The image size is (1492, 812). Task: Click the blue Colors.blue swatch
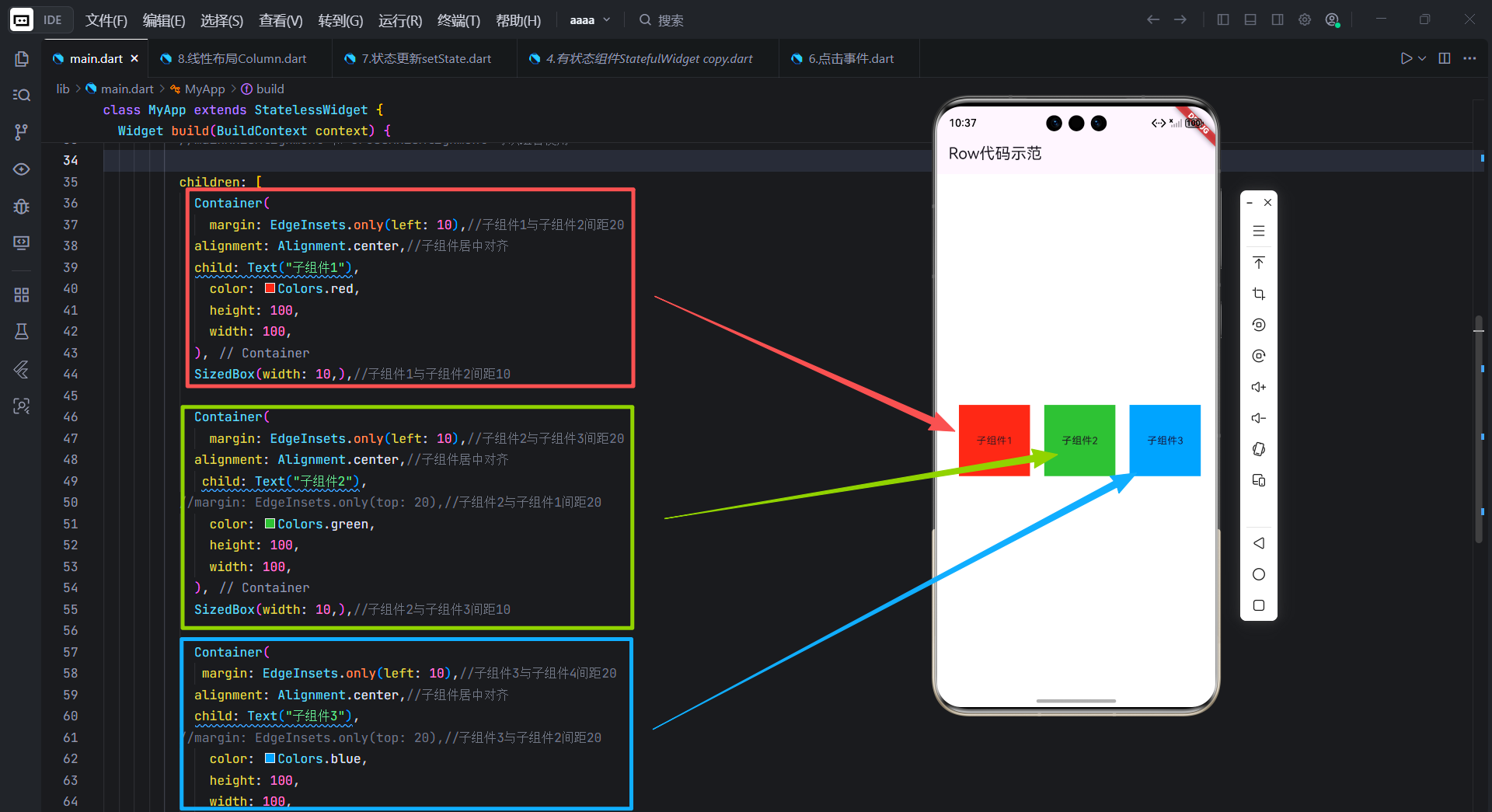(270, 758)
